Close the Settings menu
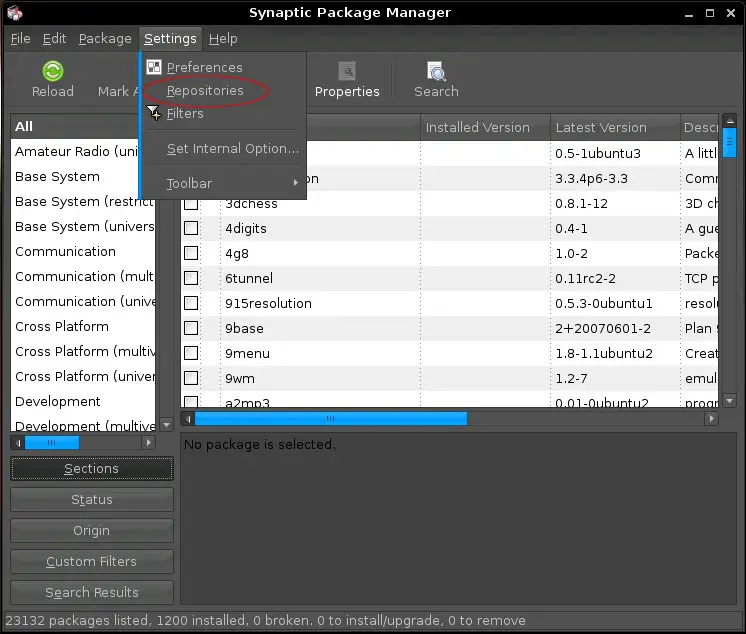This screenshot has width=746, height=634. pyautogui.click(x=170, y=39)
